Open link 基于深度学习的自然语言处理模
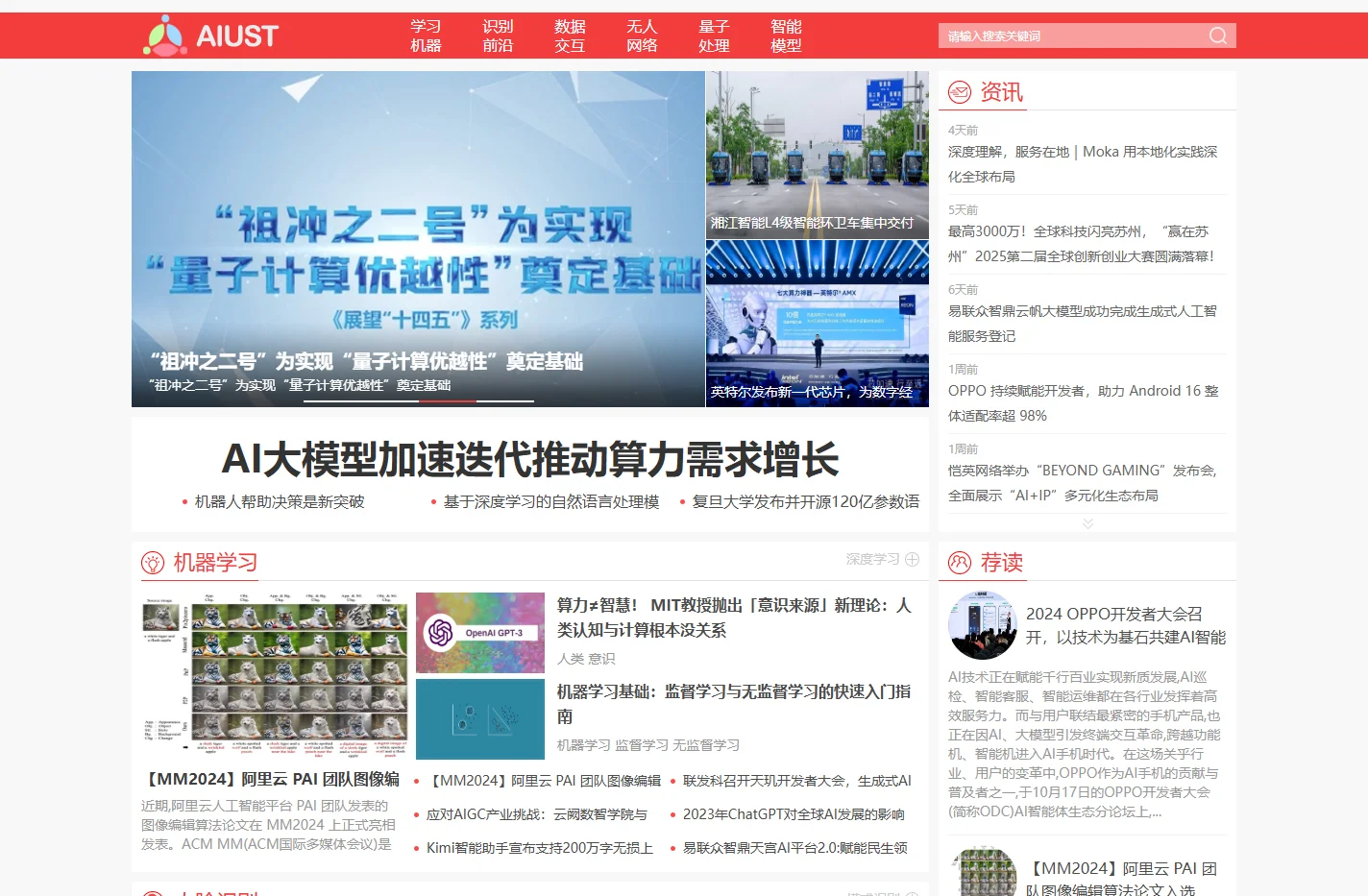 pyautogui.click(x=551, y=501)
